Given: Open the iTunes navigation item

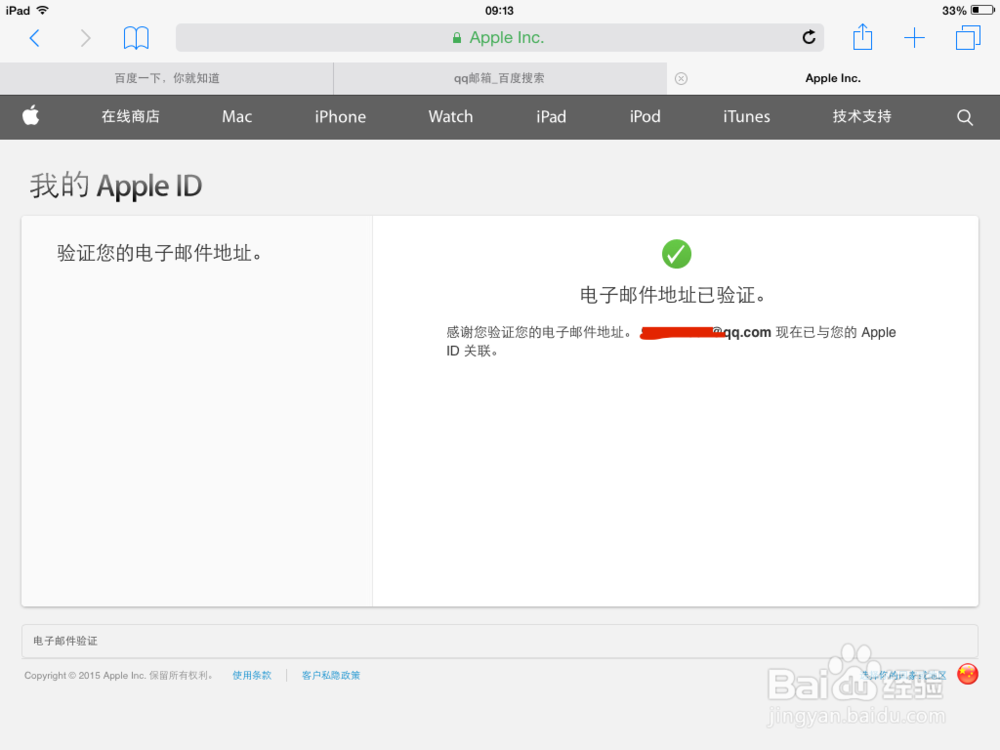Looking at the screenshot, I should click(x=747, y=117).
